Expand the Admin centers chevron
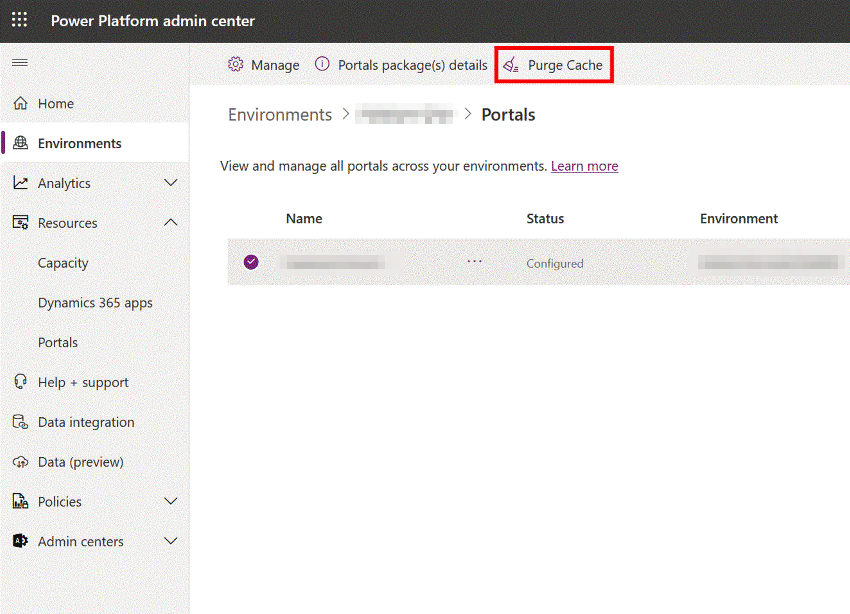Image resolution: width=850 pixels, height=614 pixels. [x=171, y=541]
